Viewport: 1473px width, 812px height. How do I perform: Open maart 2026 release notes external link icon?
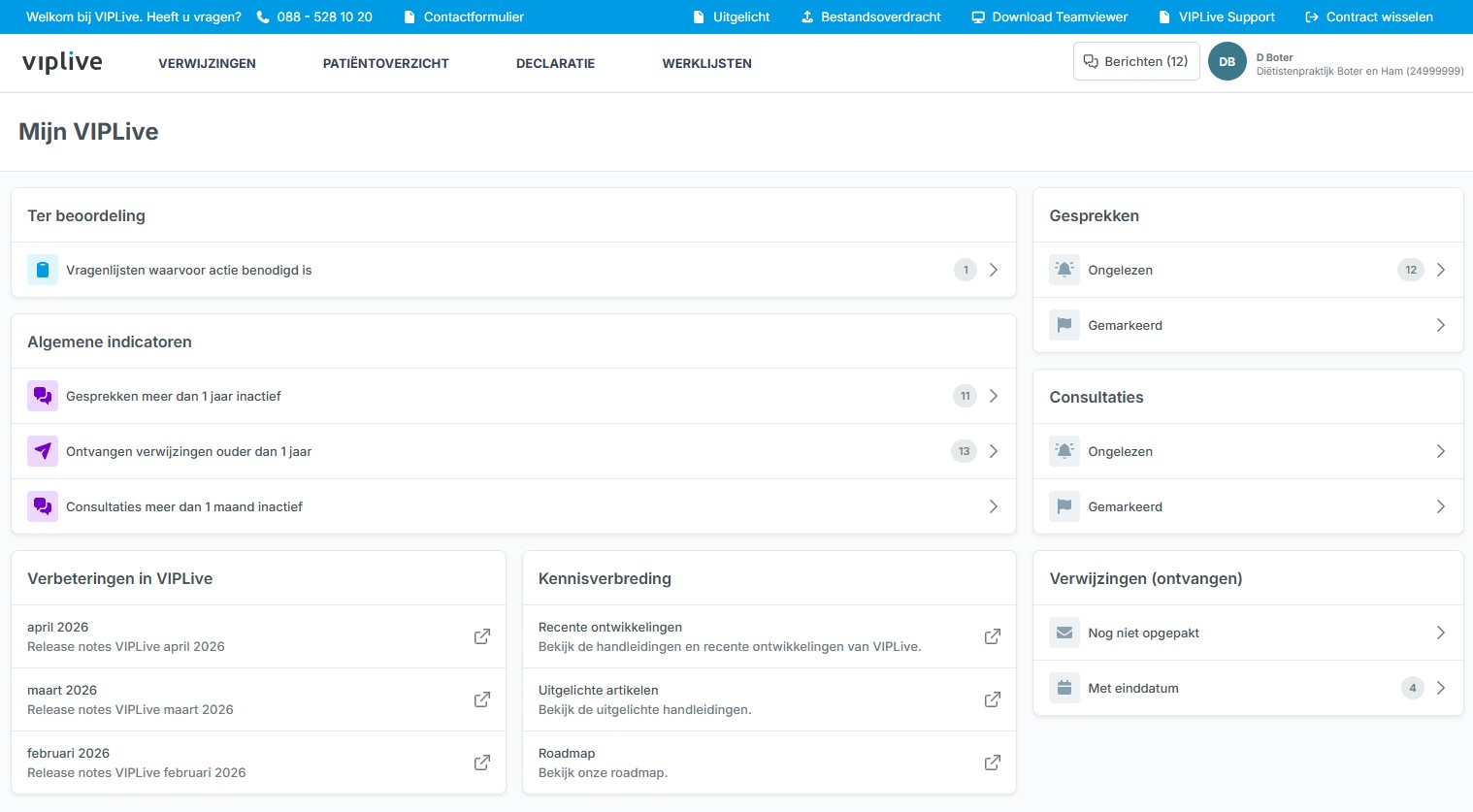click(481, 699)
